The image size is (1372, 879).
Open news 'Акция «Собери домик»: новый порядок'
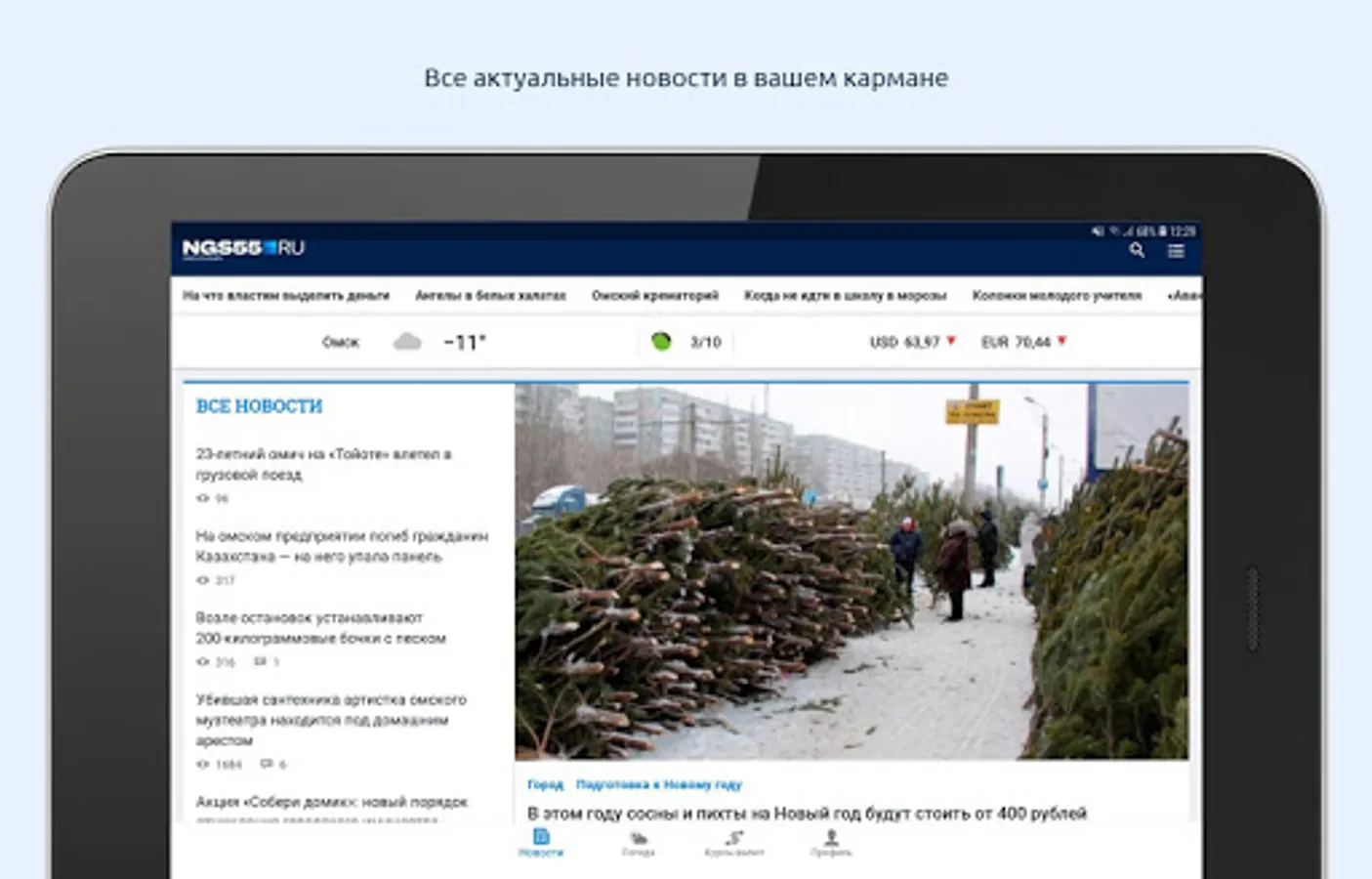point(332,802)
